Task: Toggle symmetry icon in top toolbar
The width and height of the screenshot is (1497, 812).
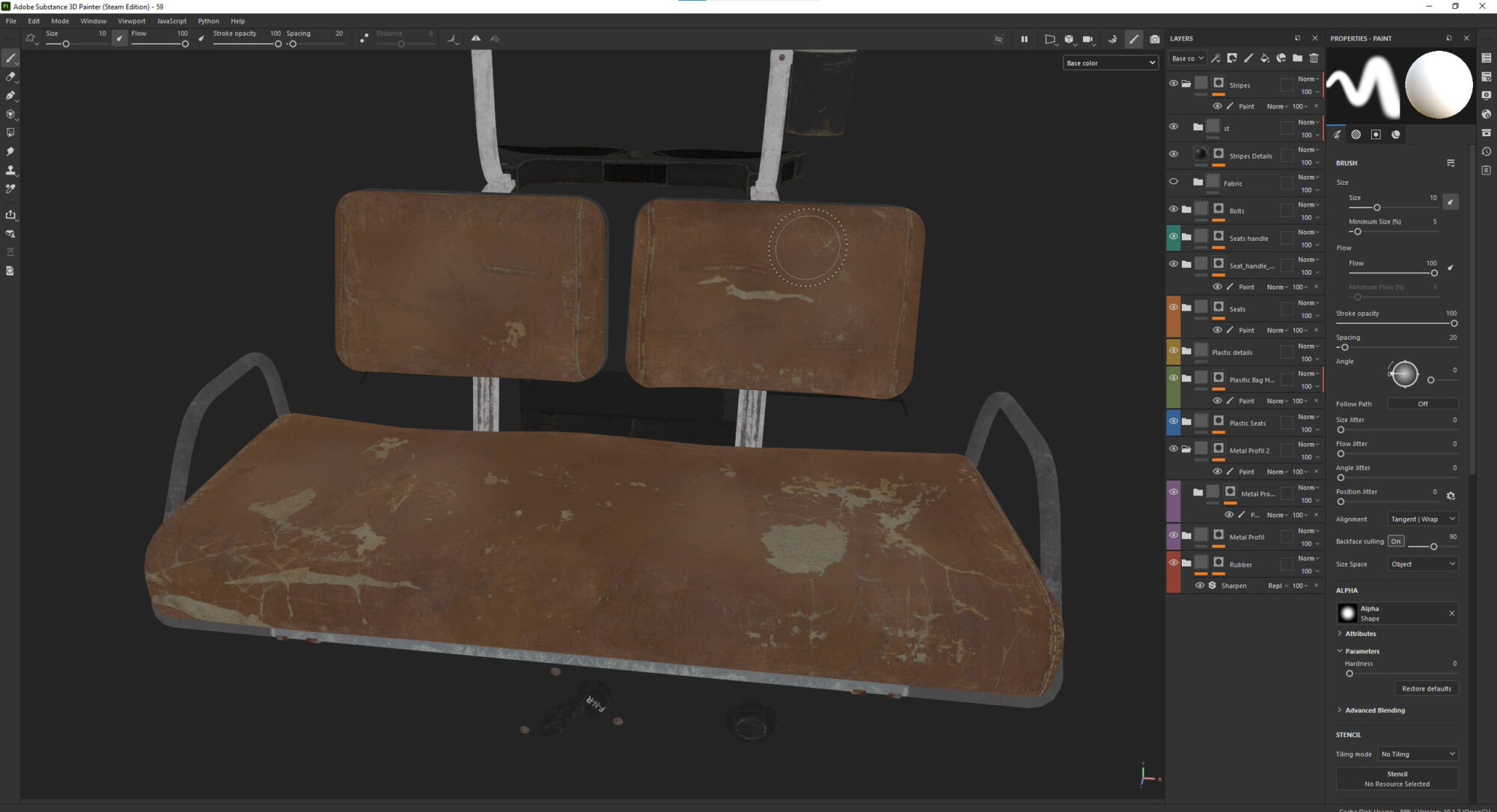Action: [x=476, y=38]
